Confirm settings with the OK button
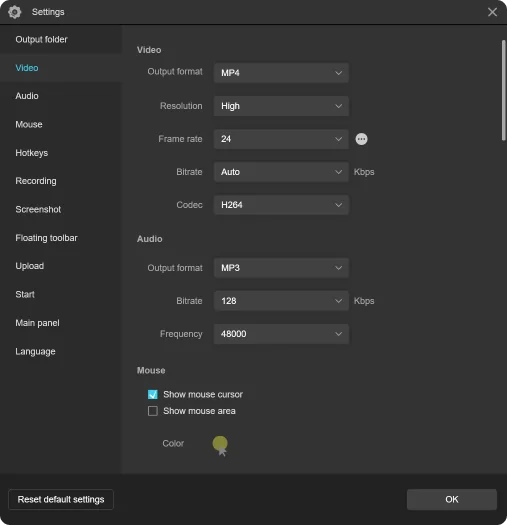 [452, 500]
